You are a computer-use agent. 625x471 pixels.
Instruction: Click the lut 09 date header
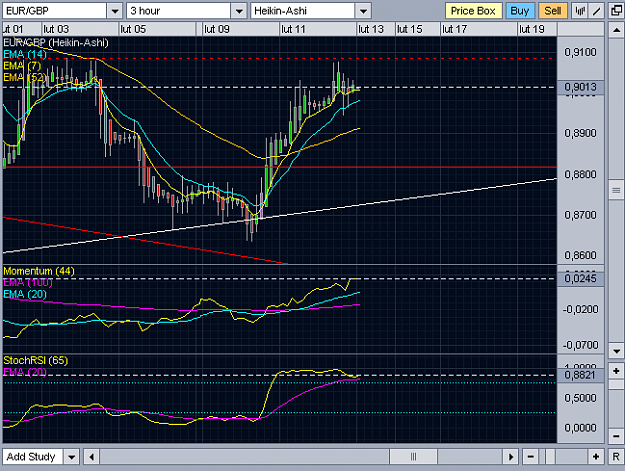[217, 29]
